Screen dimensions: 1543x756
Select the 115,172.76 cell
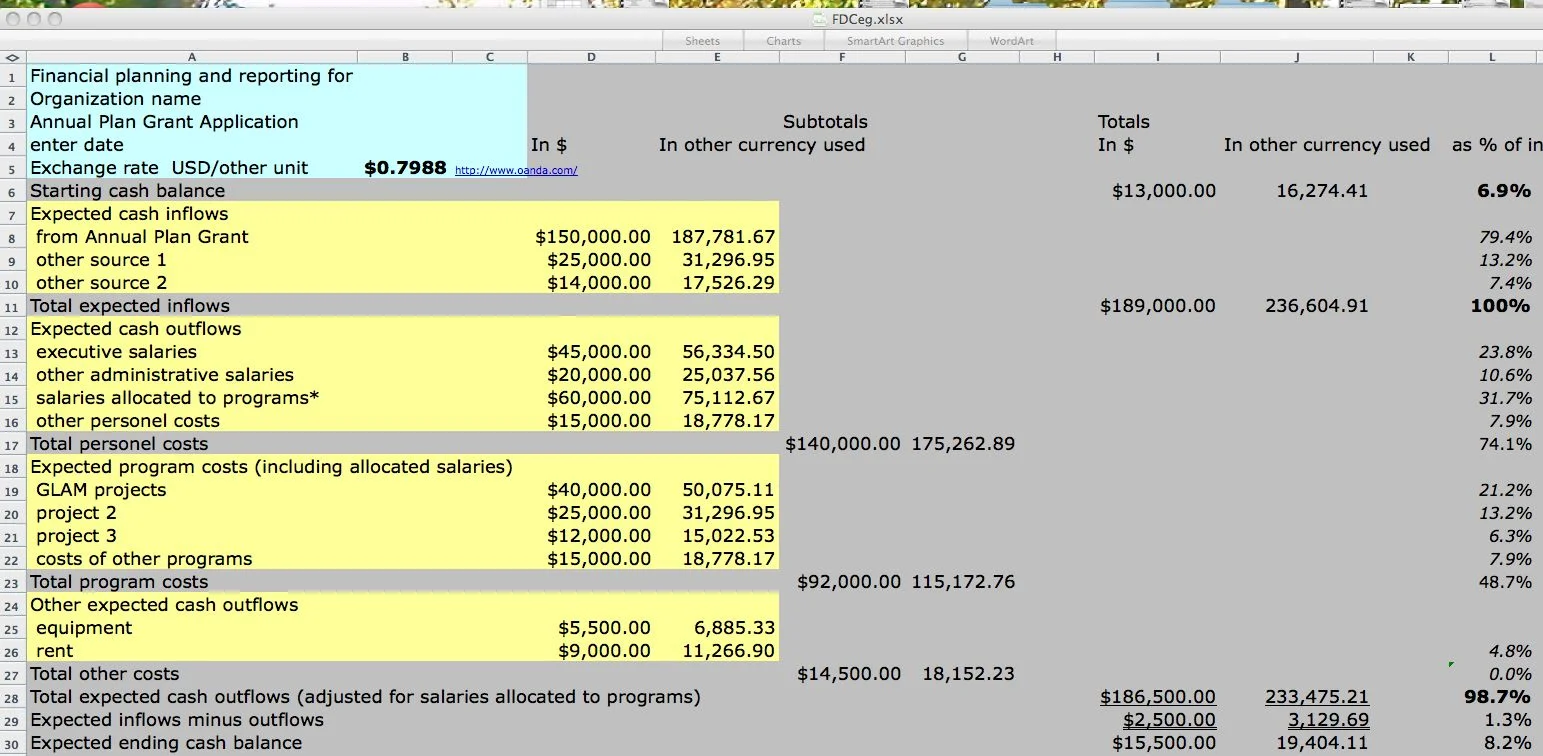pos(962,582)
